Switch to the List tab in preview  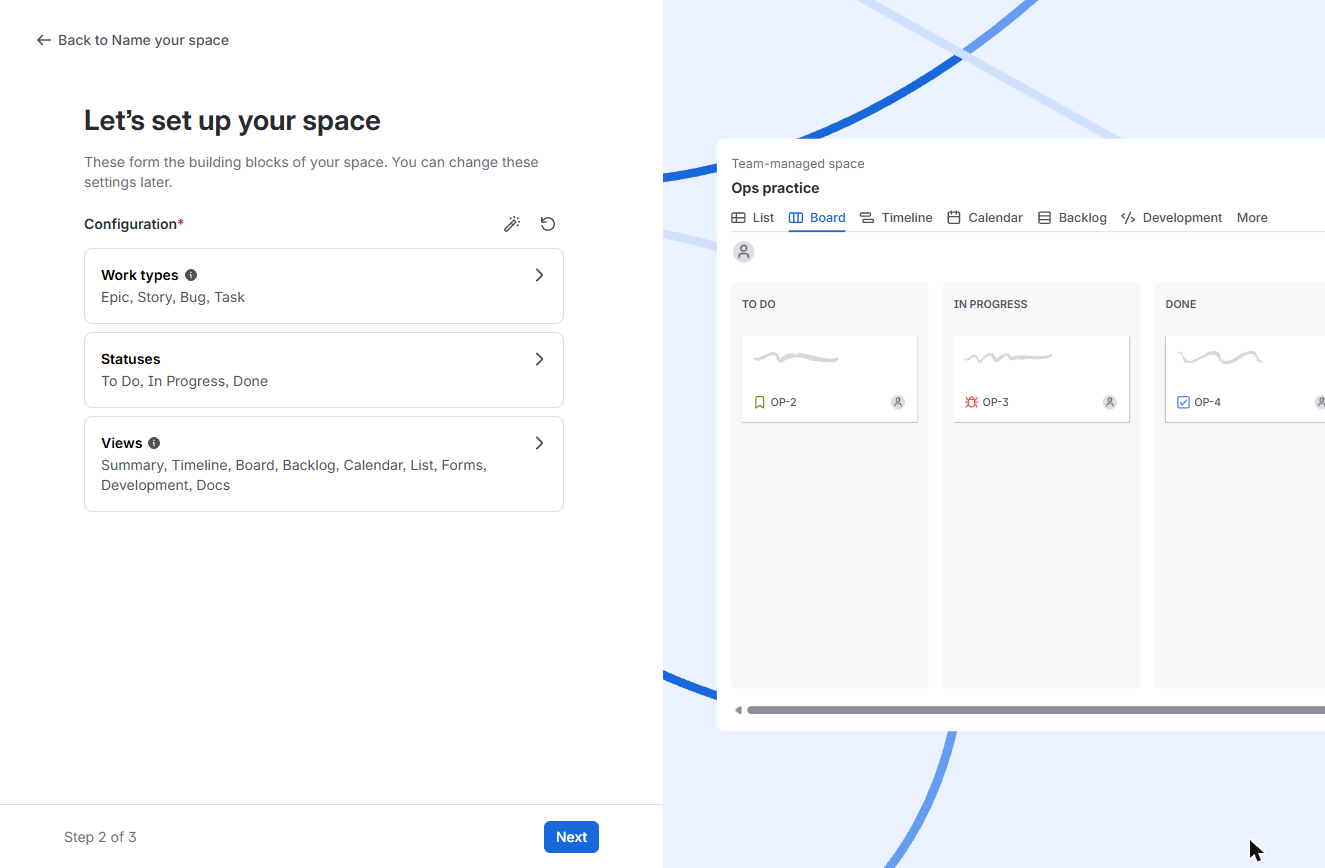coord(753,218)
